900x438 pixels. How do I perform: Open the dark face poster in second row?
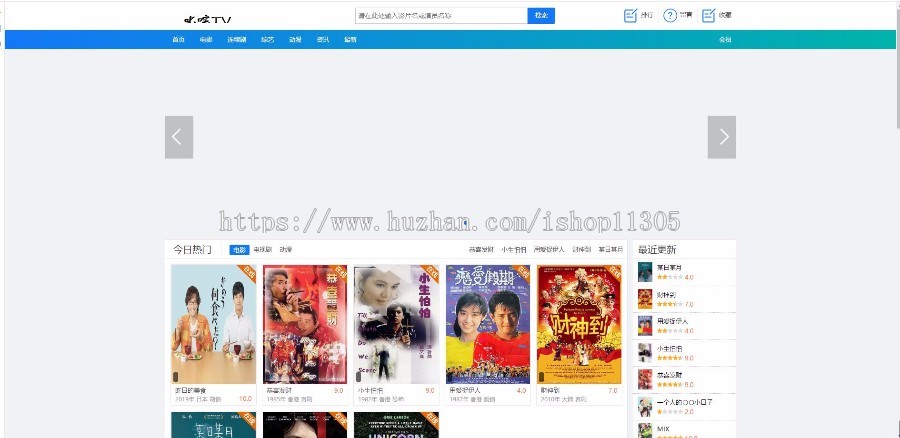click(x=305, y=425)
